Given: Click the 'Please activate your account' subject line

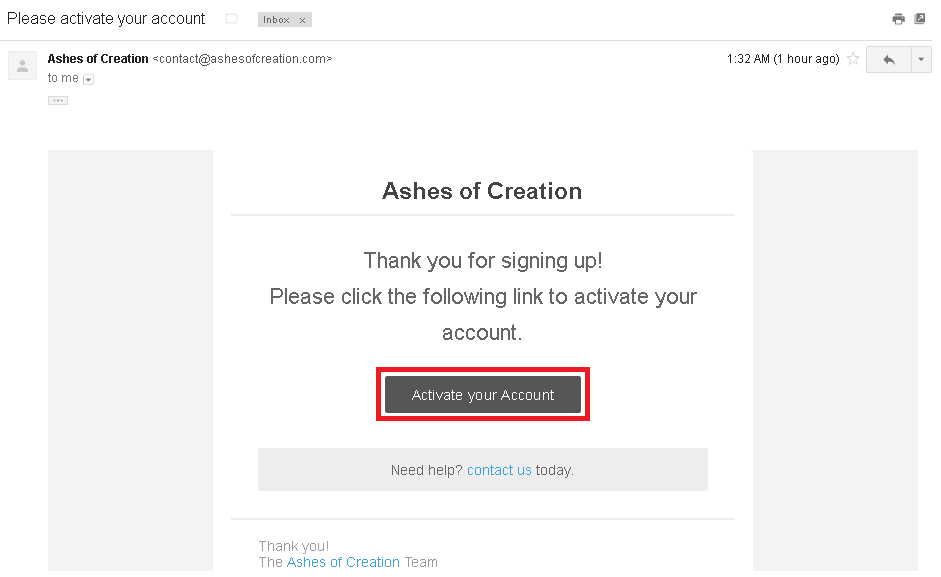Looking at the screenshot, I should point(106,19).
